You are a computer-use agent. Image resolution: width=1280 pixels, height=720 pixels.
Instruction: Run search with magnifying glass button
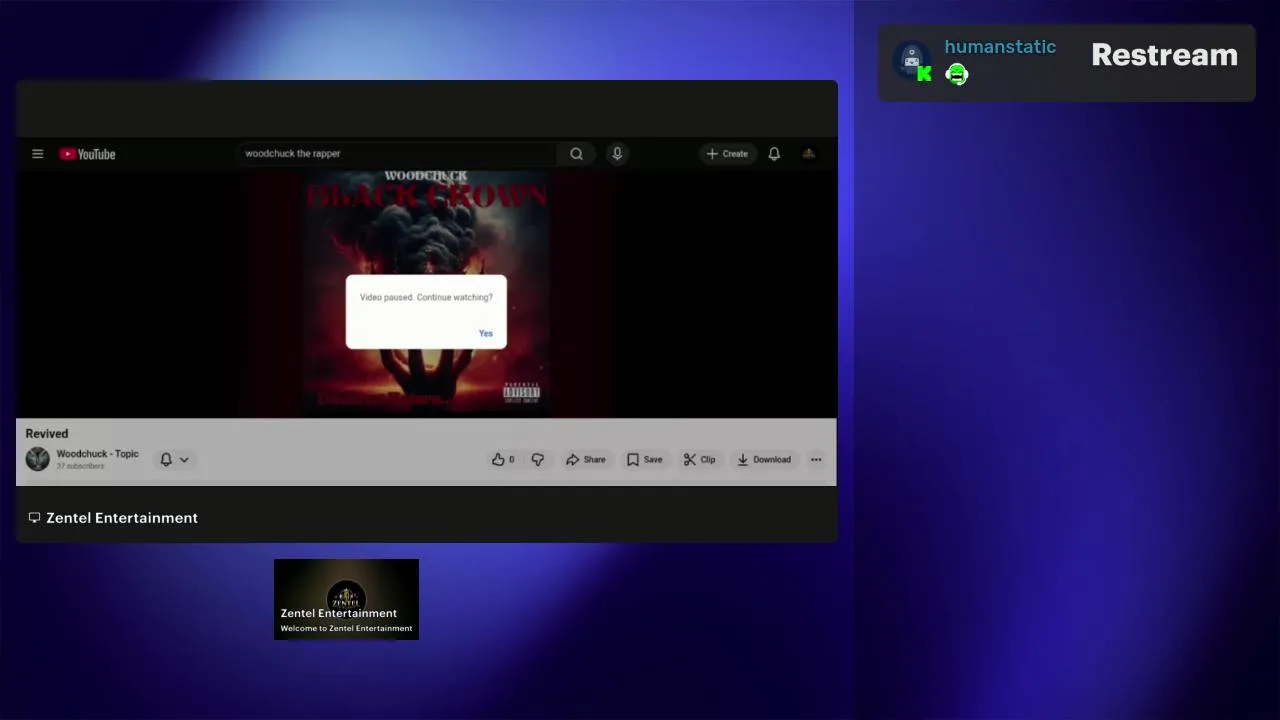(x=576, y=154)
